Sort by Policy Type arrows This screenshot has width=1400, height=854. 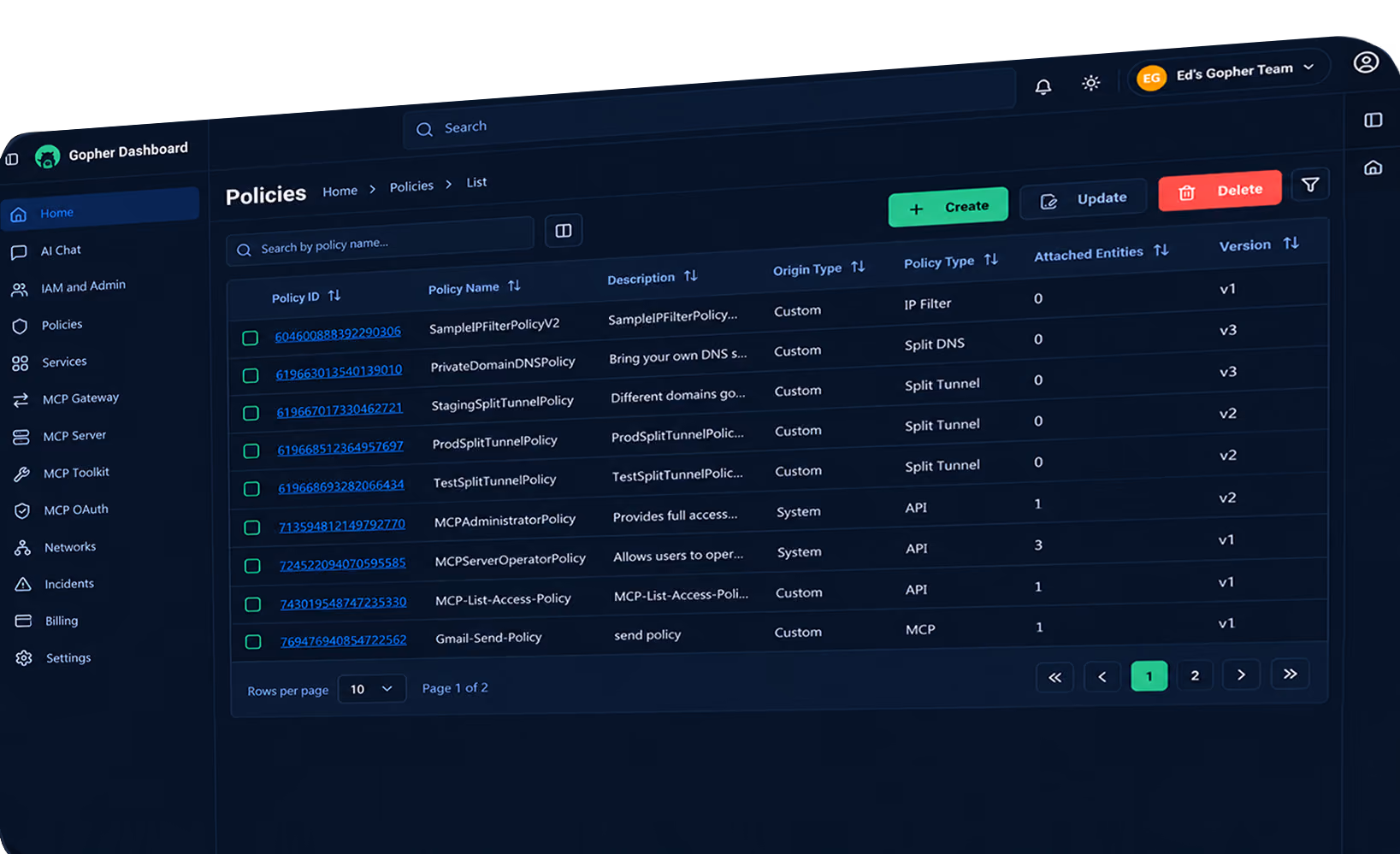[x=991, y=259]
